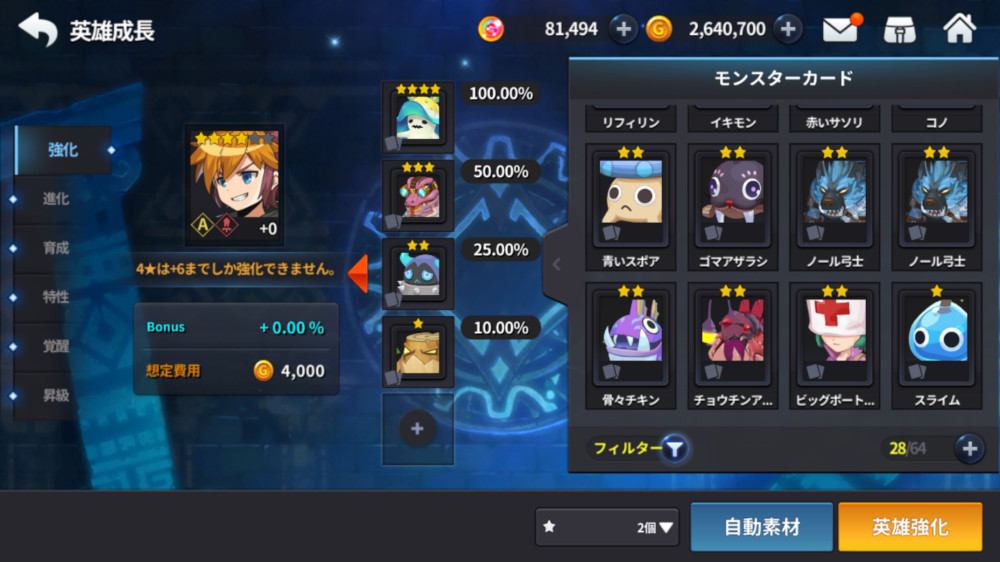Go back with the return arrow
Viewport: 1000px width, 562px height.
point(38,29)
